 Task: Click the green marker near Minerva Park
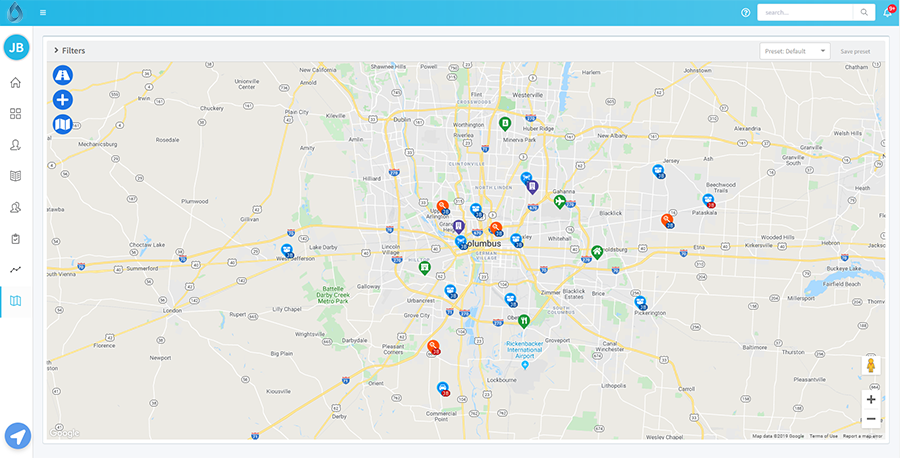505,123
